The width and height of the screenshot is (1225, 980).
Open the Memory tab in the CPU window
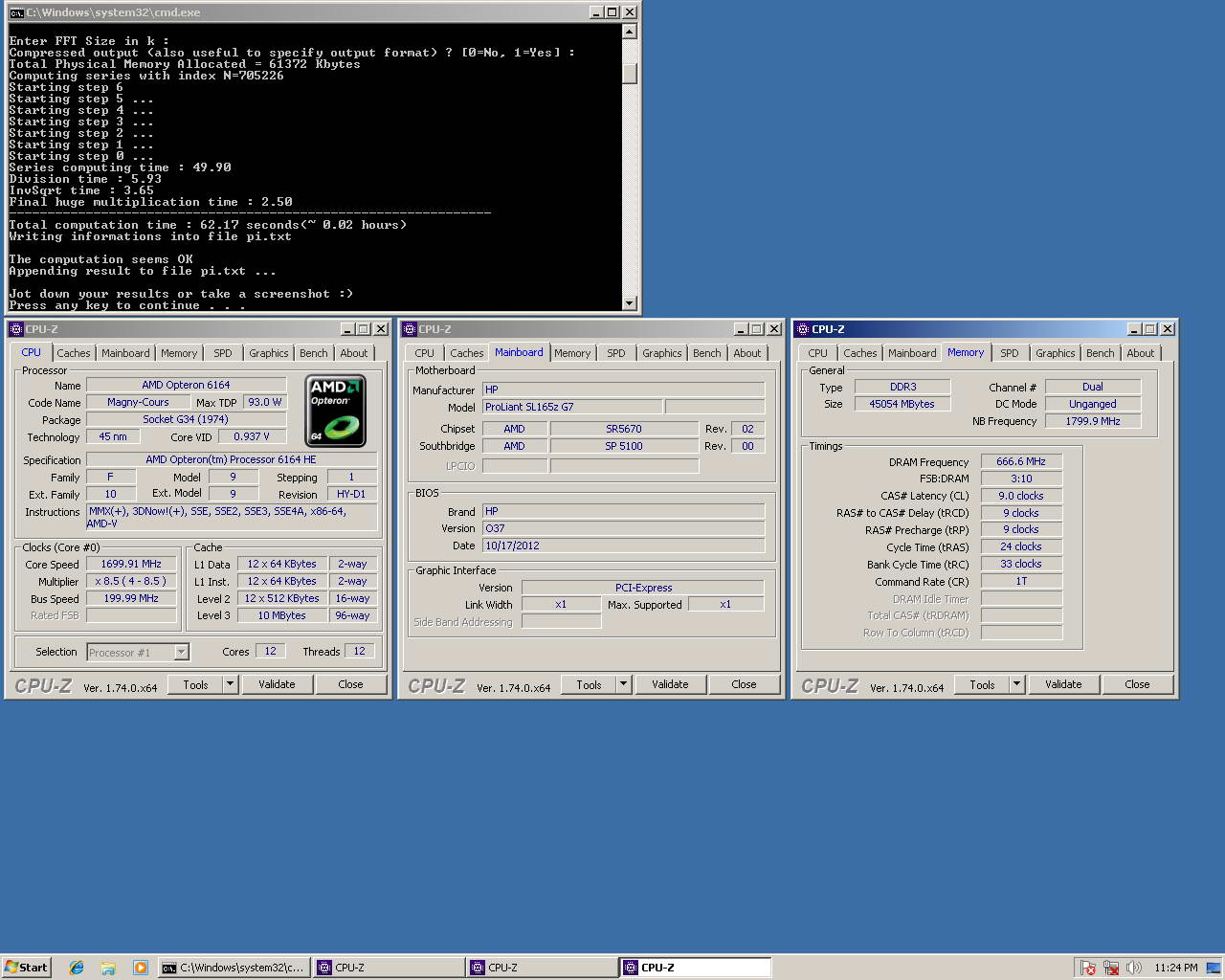point(179,353)
